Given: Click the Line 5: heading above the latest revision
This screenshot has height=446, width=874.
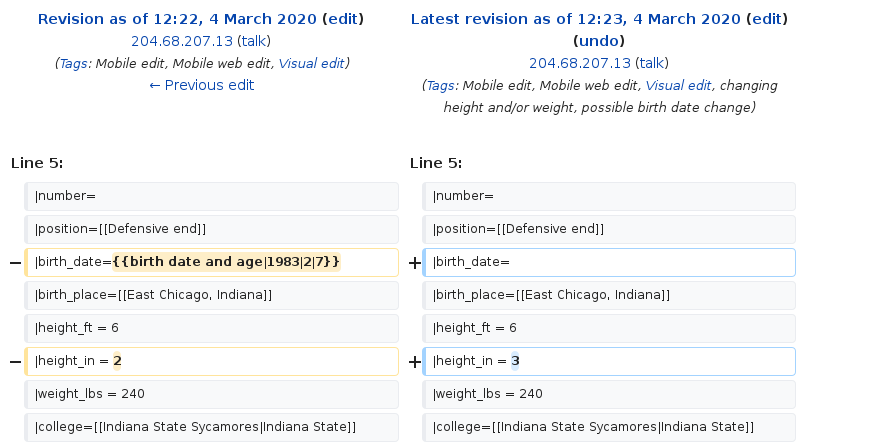Looking at the screenshot, I should [x=436, y=163].
